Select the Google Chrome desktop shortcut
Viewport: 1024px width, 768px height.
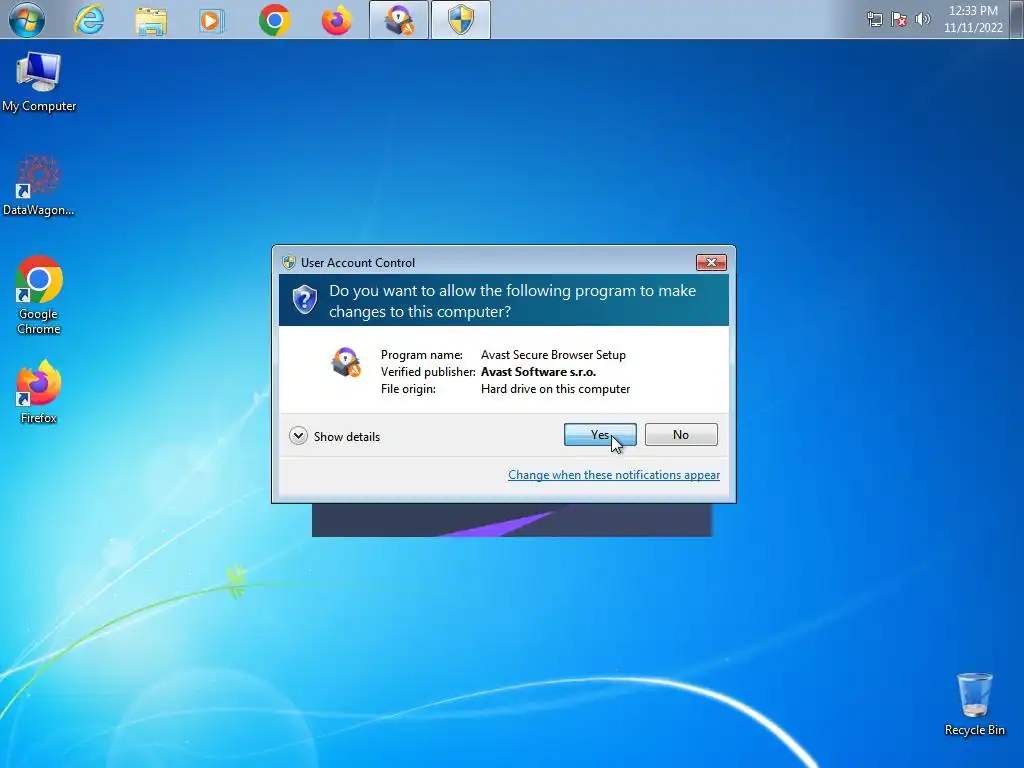click(39, 295)
